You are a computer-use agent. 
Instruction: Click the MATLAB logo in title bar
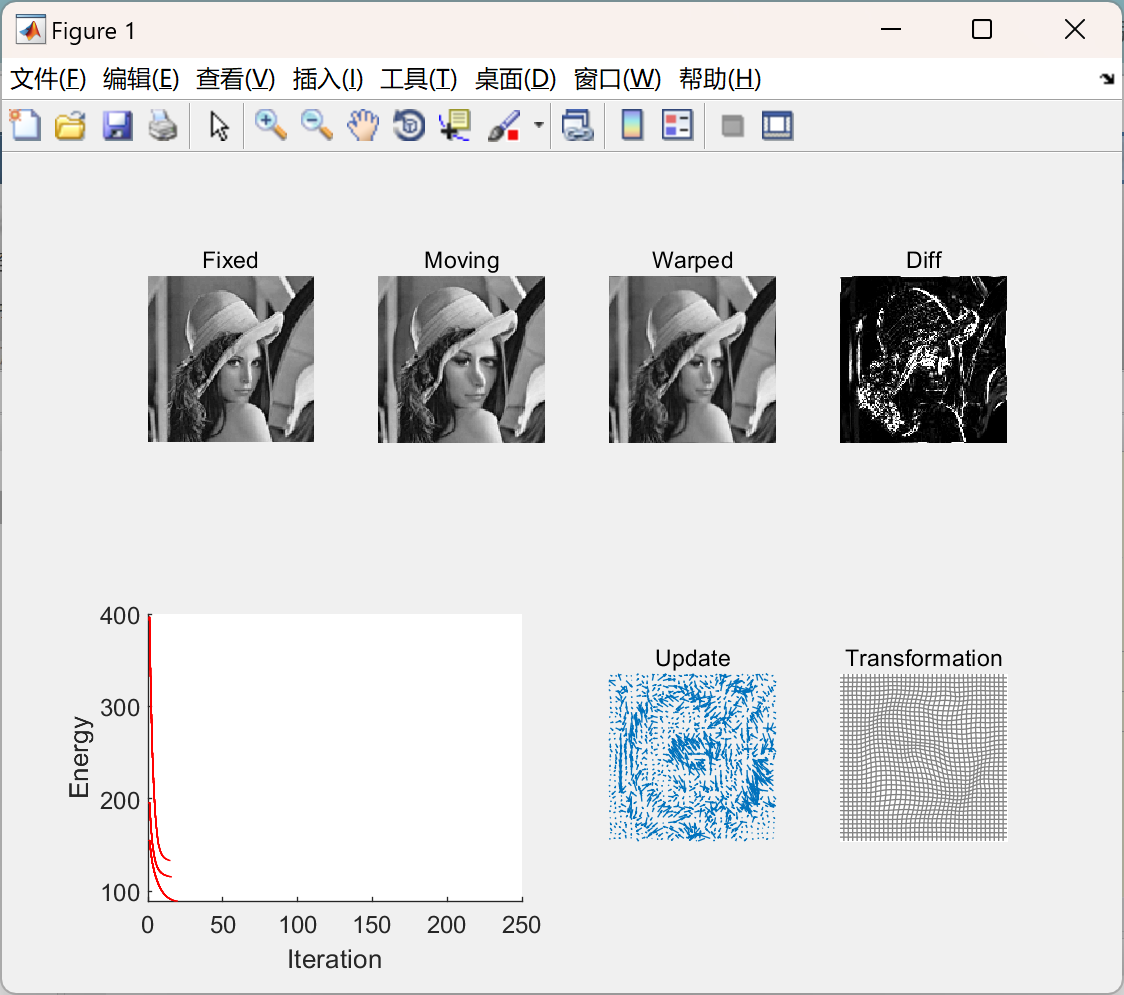point(30,30)
